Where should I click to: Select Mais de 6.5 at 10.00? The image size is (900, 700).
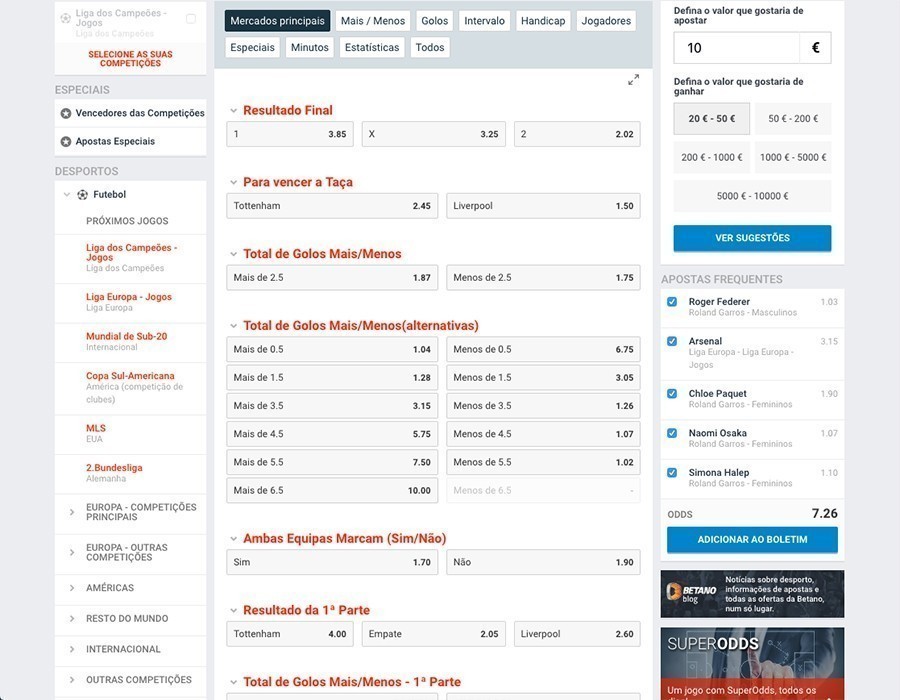(332, 491)
